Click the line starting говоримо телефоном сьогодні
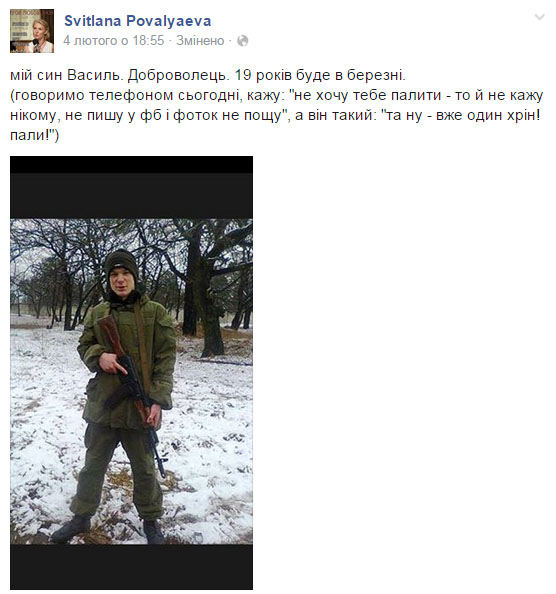Viewport: 556px width, 594px height. (x=276, y=95)
